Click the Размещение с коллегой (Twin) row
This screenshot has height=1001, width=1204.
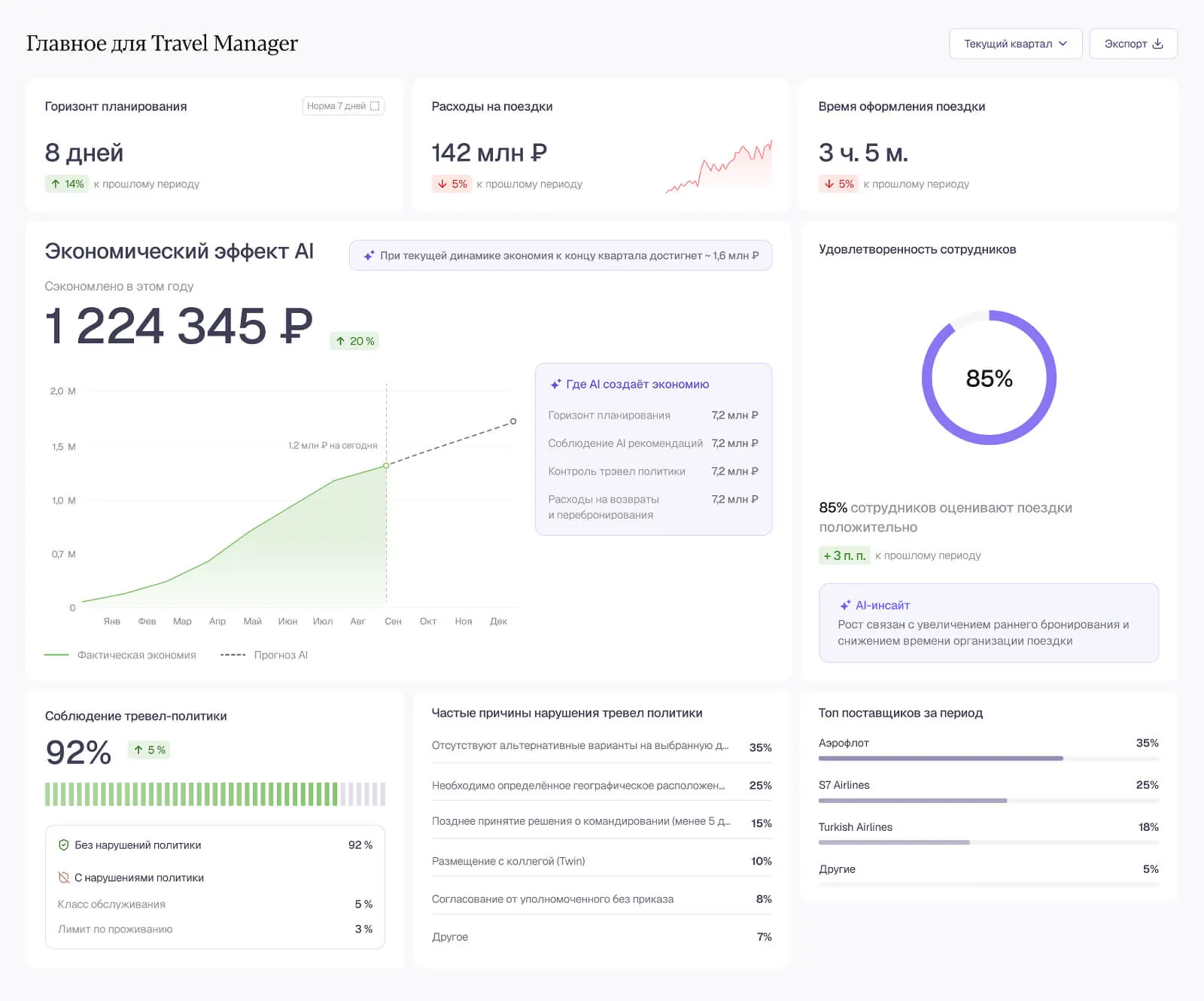tap(602, 861)
